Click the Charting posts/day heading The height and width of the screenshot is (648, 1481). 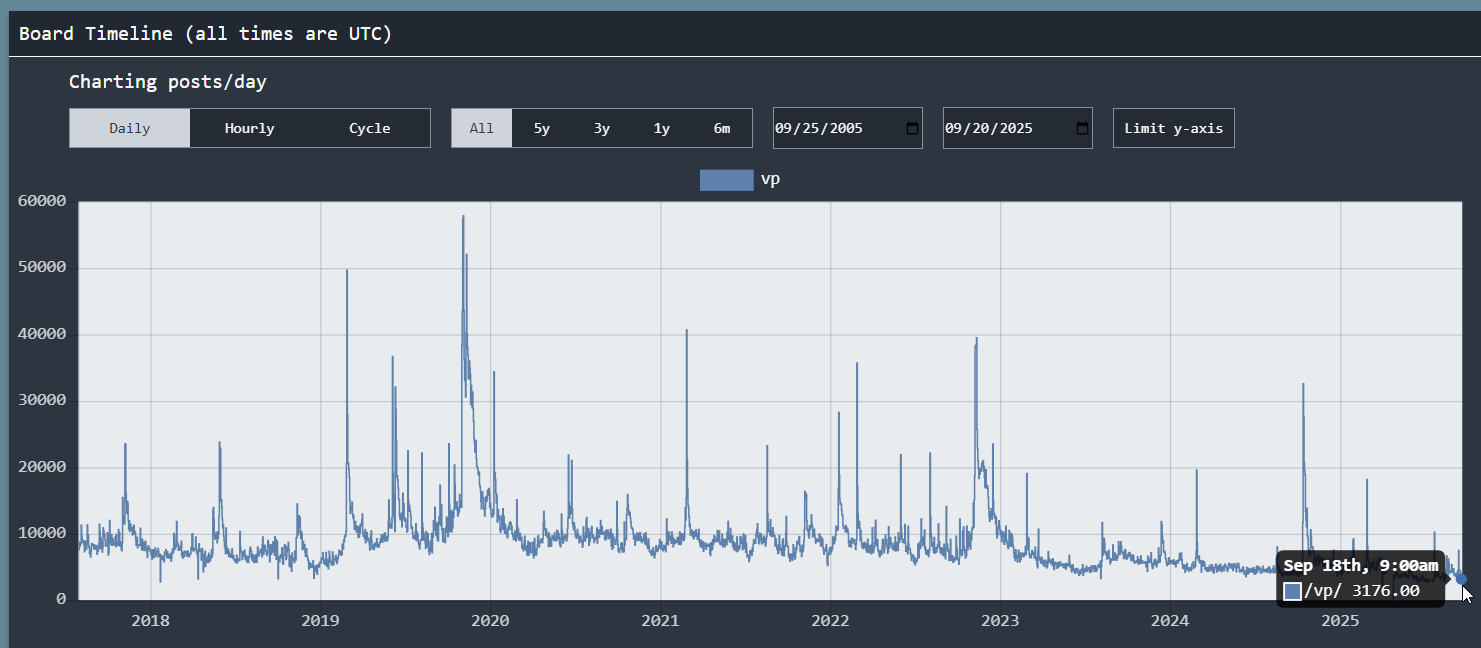tap(168, 82)
